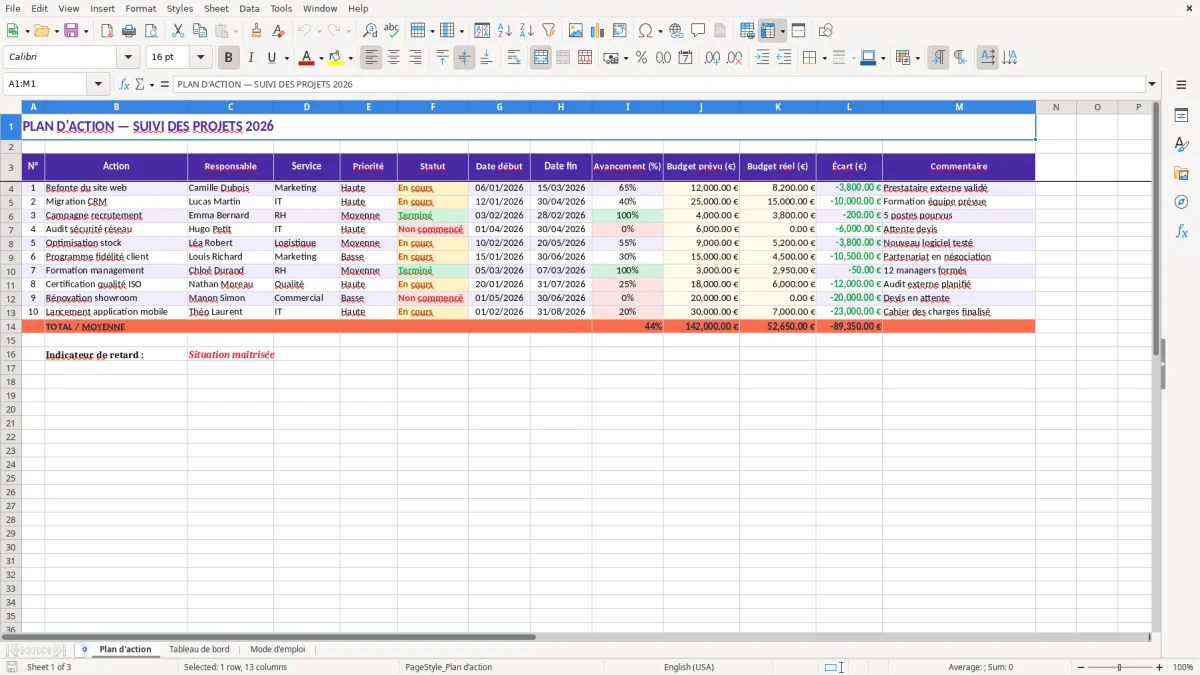The height and width of the screenshot is (675, 1200).
Task: Insert a chart
Action: [x=598, y=31]
